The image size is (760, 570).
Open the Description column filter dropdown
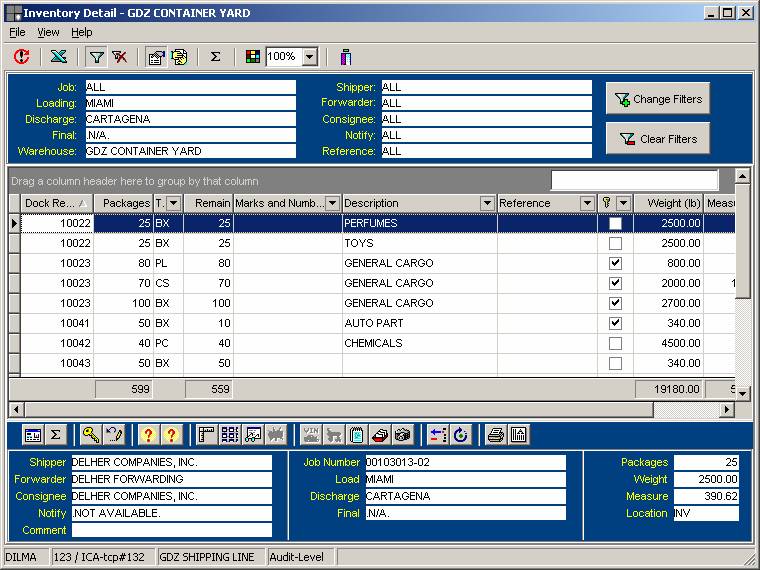[x=487, y=203]
